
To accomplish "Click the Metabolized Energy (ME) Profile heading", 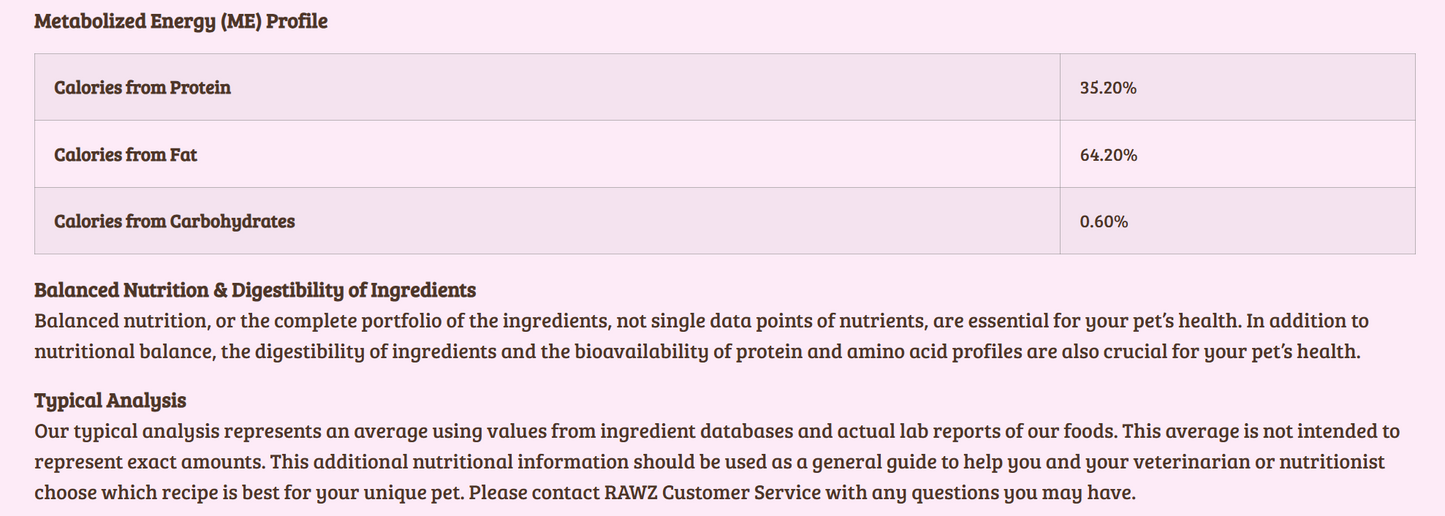I will (x=181, y=21).
